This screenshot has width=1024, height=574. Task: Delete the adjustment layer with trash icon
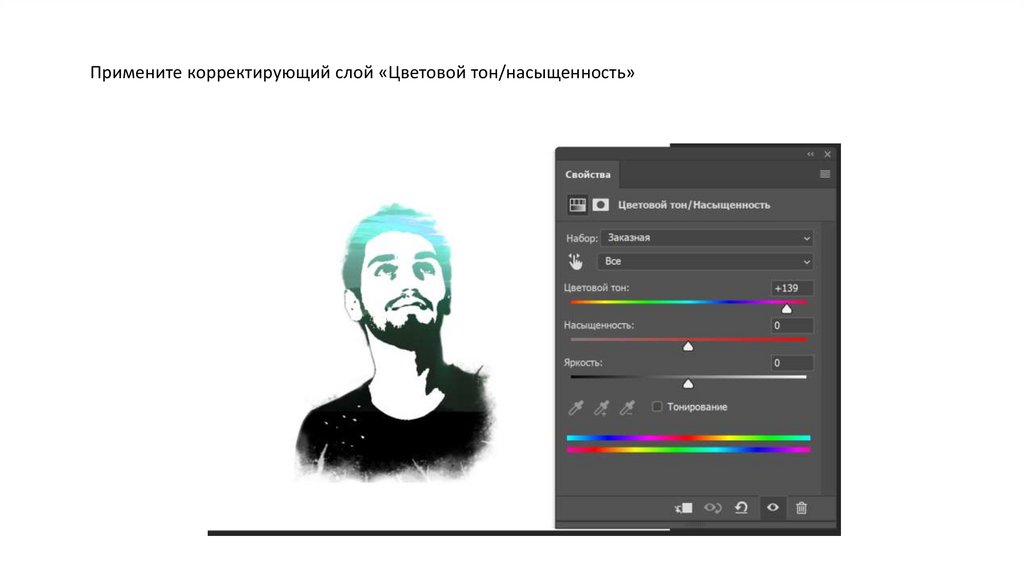(x=801, y=508)
